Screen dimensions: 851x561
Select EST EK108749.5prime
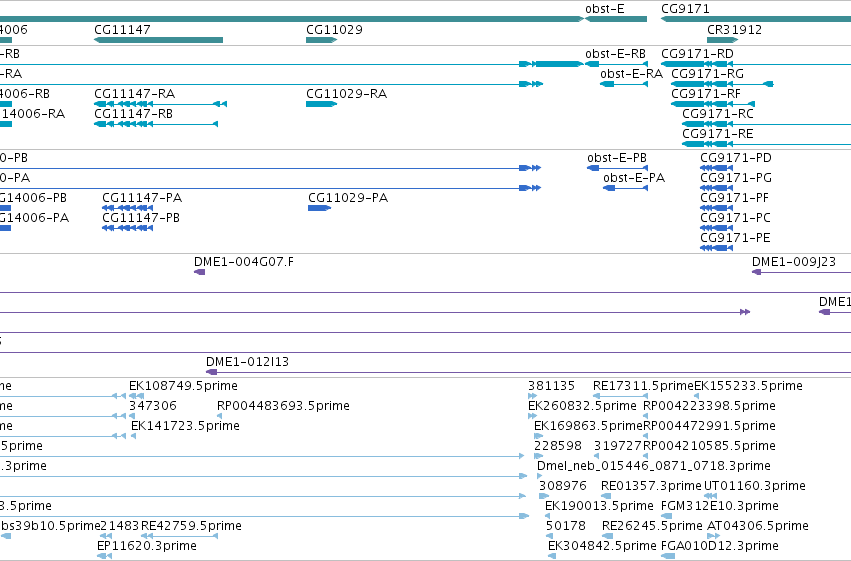183,386
